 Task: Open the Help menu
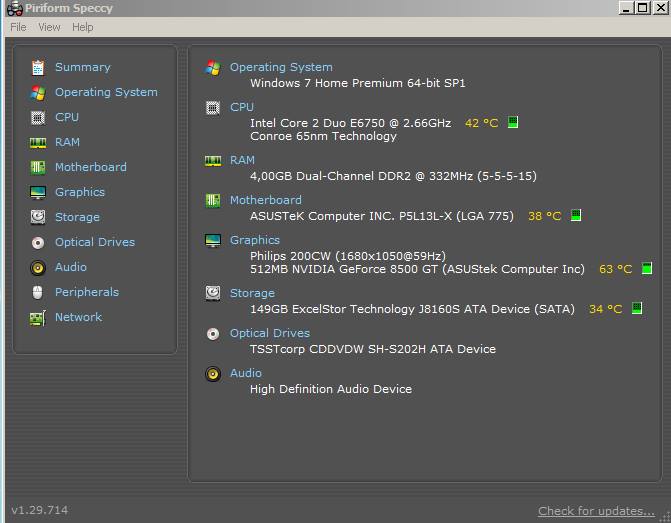pos(83,27)
